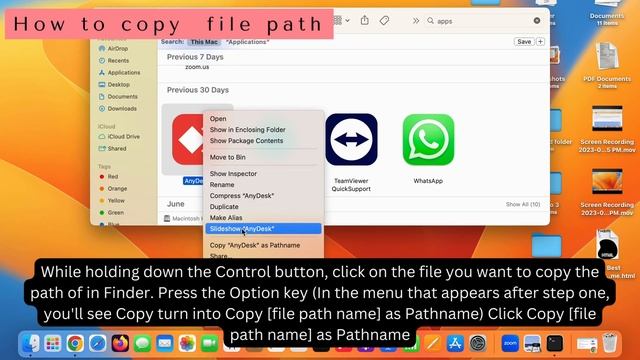The width and height of the screenshot is (640, 360).
Task: Click the Previous 30 Days heading
Action: coord(198,90)
